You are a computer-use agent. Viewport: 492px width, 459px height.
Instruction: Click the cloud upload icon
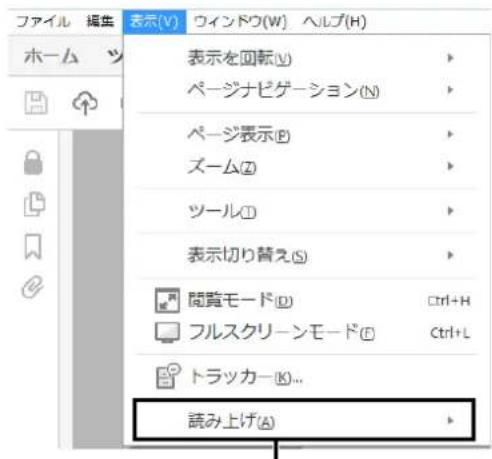click(85, 103)
